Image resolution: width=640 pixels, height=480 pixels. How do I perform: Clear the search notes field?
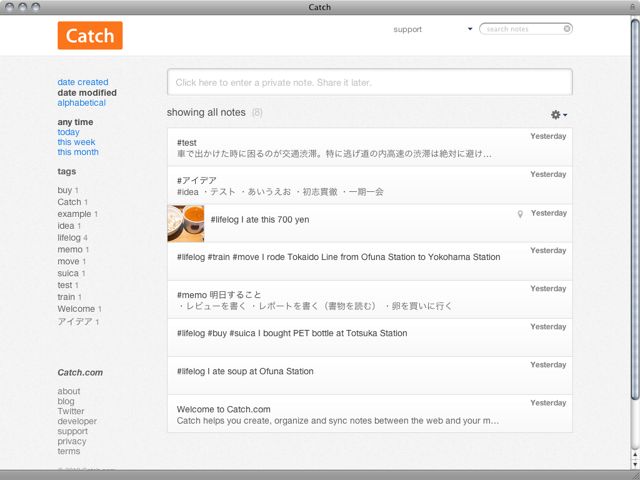[x=567, y=29]
